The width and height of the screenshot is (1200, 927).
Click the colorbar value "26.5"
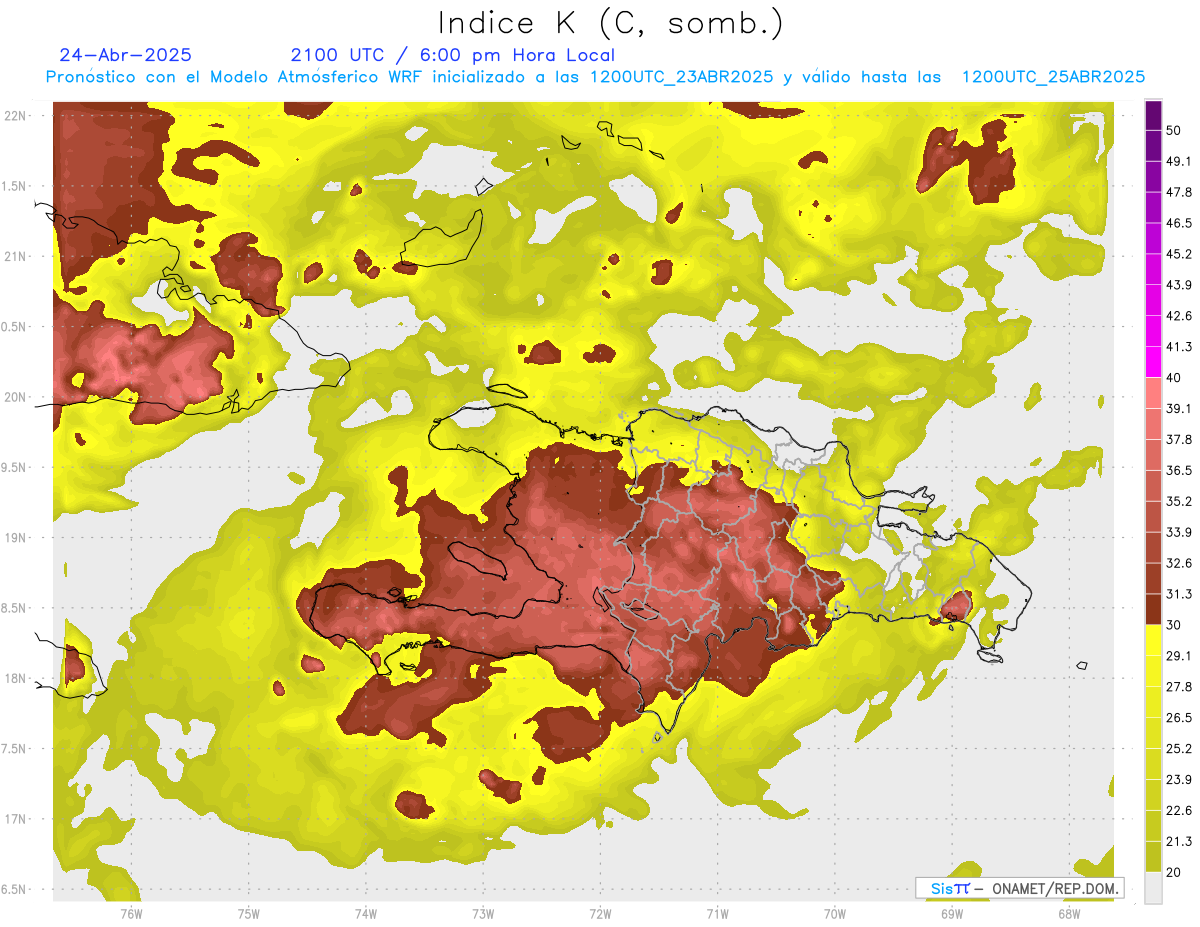tap(1178, 718)
